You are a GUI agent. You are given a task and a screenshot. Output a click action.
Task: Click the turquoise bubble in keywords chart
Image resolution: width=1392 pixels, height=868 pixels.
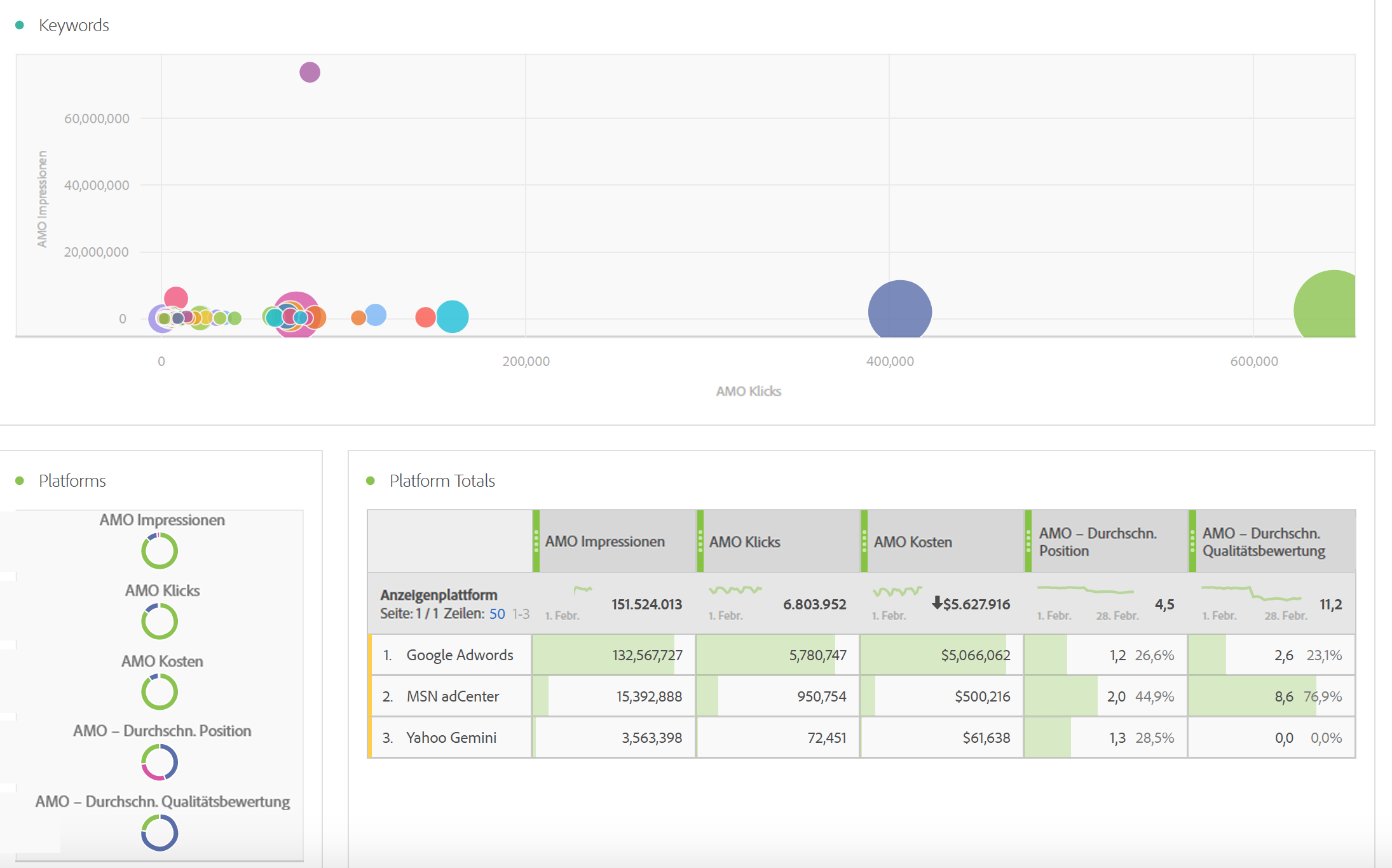(453, 316)
